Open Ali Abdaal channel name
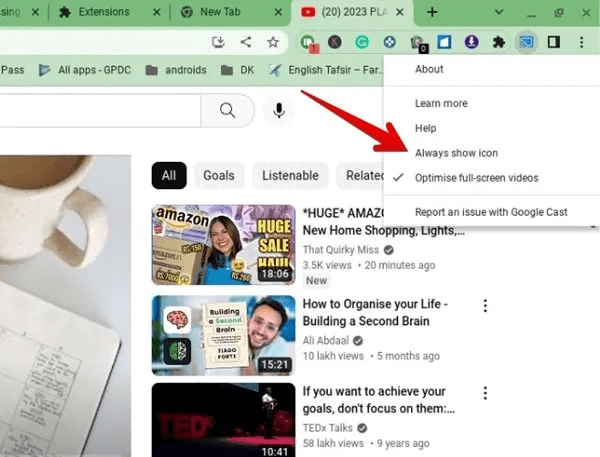This screenshot has width=600, height=457. 326,340
